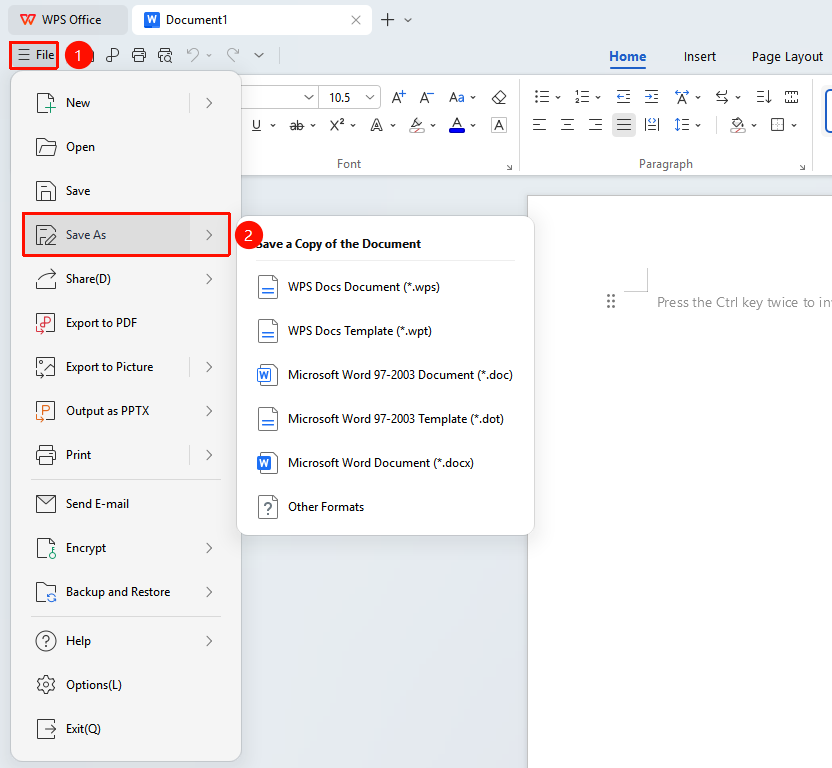Viewport: 832px width, 768px height.
Task: Click the Clear Formatting eraser icon
Action: tap(499, 98)
